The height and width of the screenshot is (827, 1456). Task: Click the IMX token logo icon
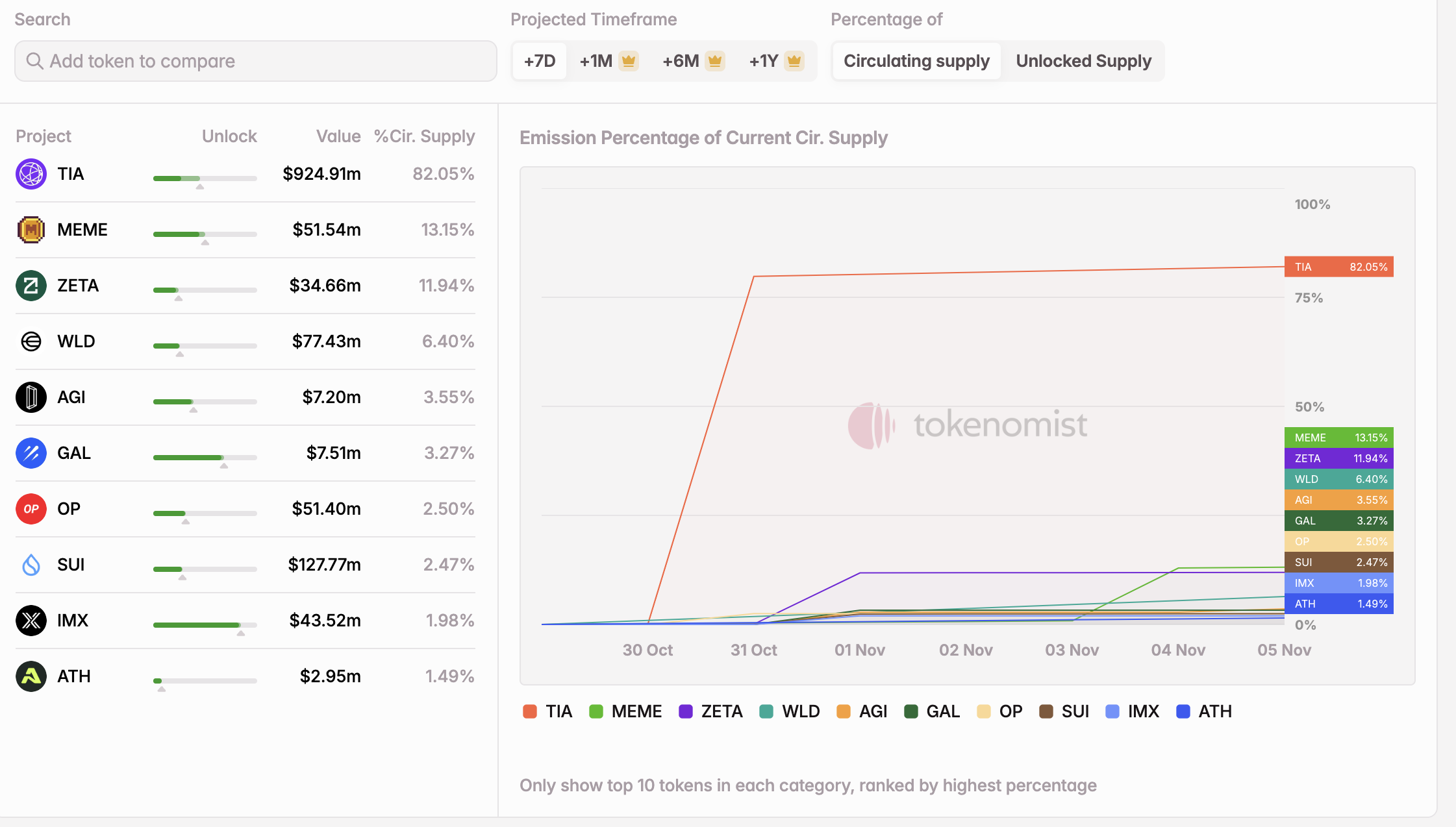click(x=31, y=621)
